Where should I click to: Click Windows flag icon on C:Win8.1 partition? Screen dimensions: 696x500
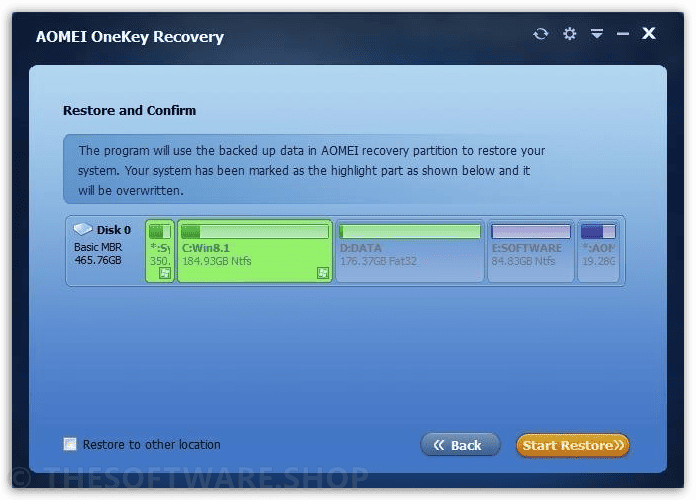(323, 273)
